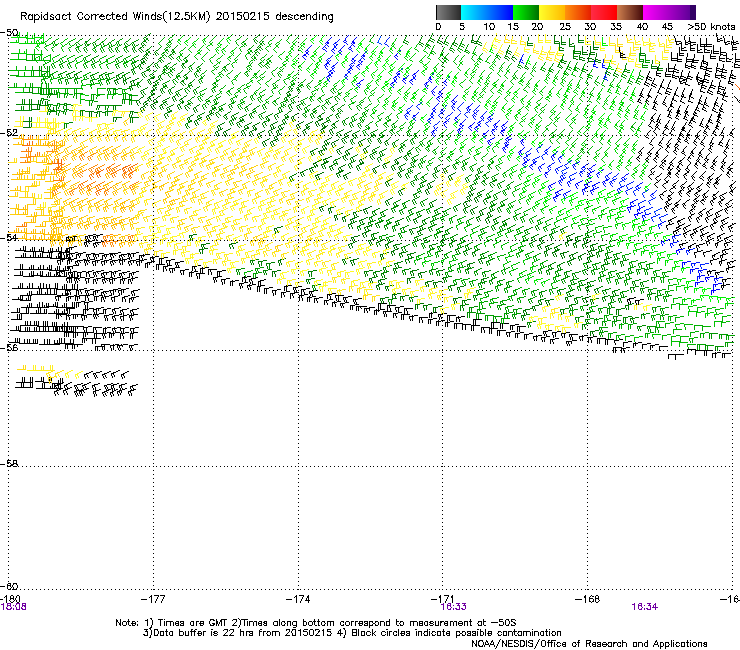Click the green 15-20 knots legend swatch
740x650 pixels.
point(526,12)
